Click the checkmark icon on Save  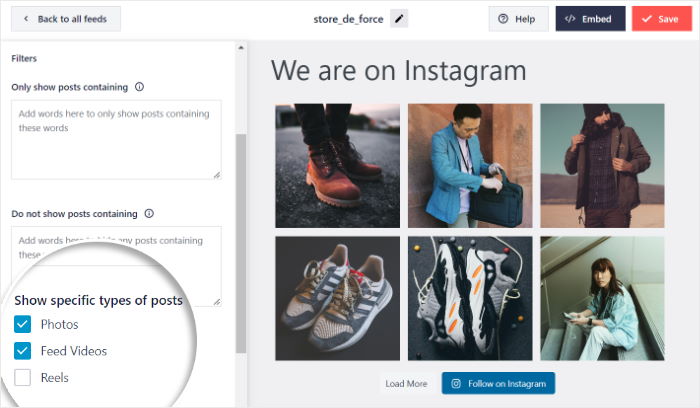(646, 19)
